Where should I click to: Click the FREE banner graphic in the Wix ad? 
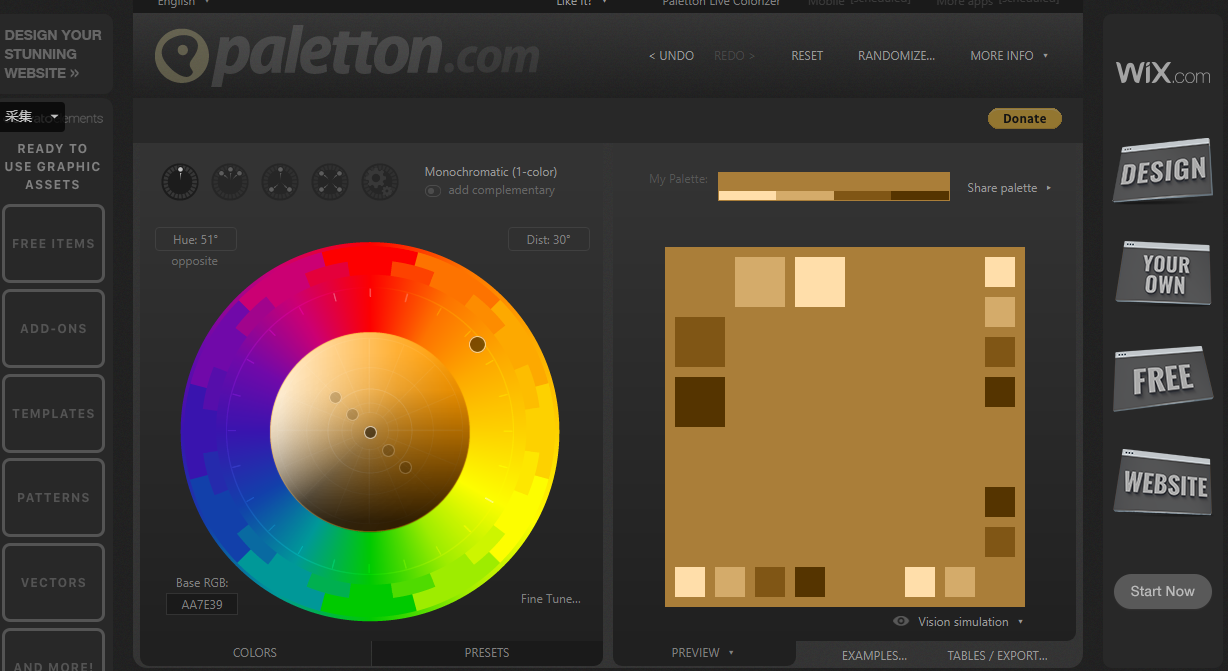click(1162, 378)
